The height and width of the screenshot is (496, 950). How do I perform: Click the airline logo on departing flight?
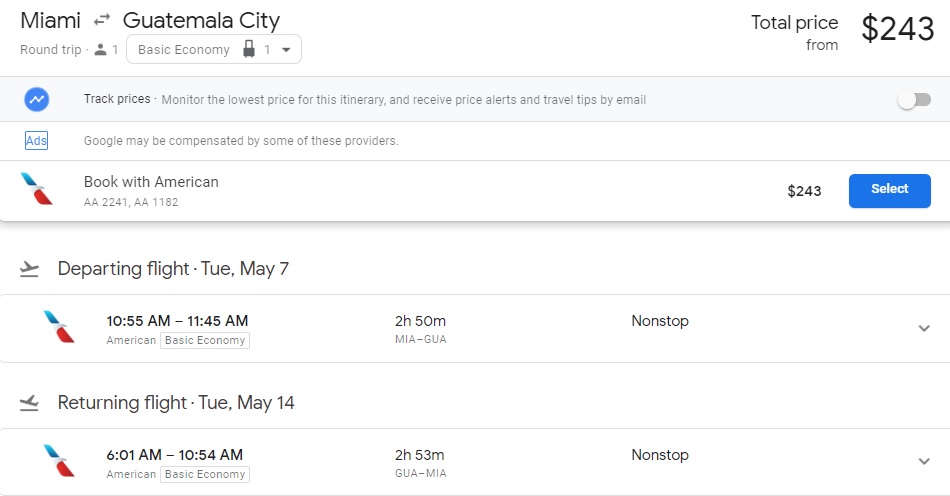tap(59, 327)
